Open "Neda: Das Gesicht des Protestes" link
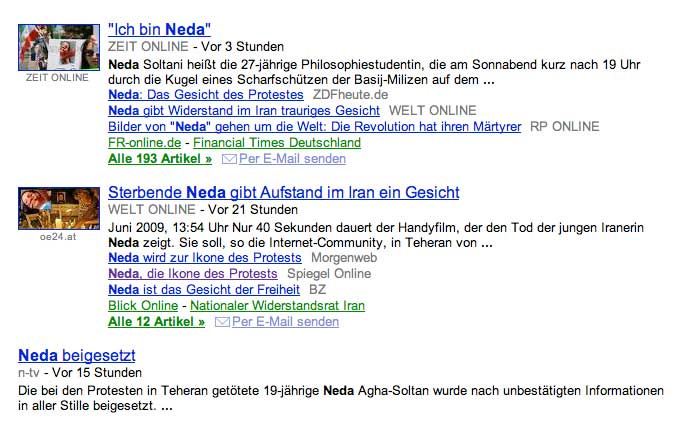The height and width of the screenshot is (426, 684). click(205, 94)
